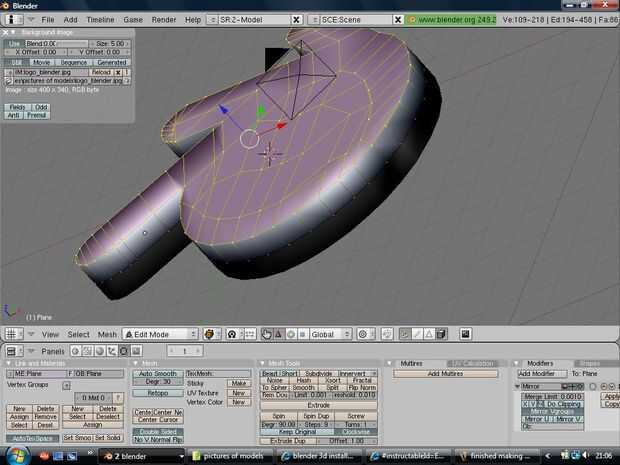
Task: Toggle the Do Clipping option
Action: pos(564,404)
